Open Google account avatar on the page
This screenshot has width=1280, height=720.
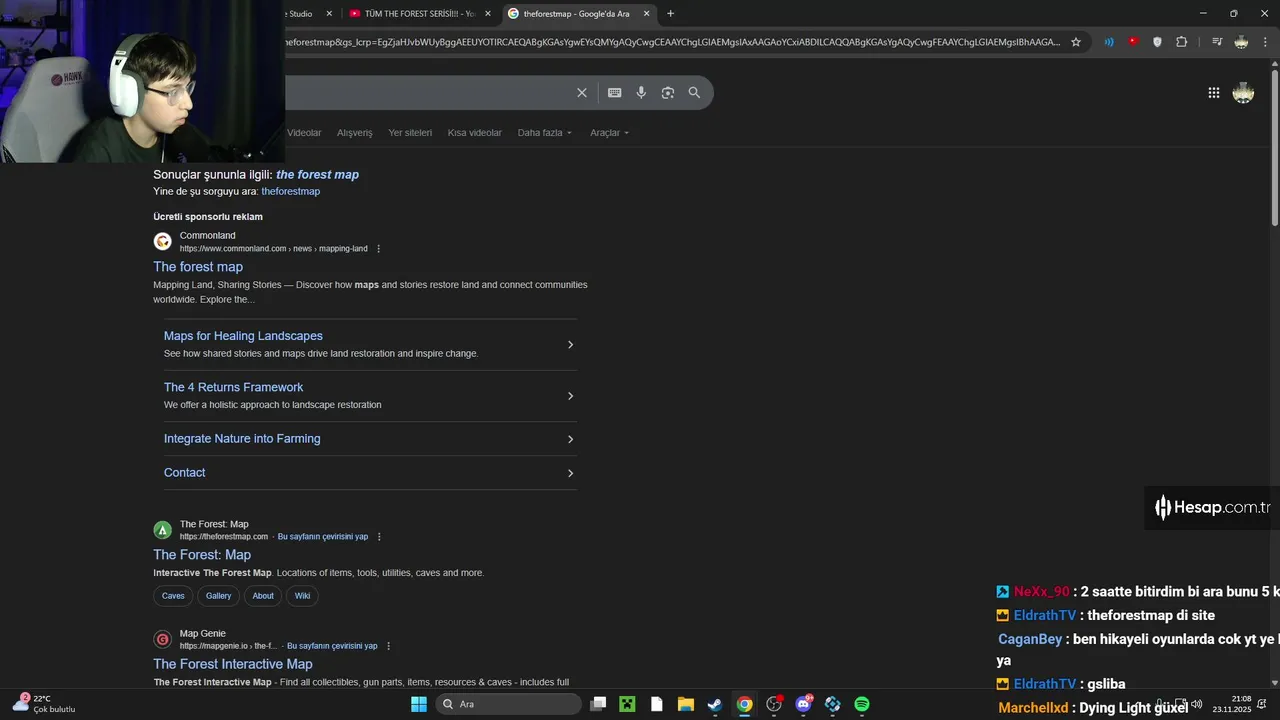coord(1243,93)
